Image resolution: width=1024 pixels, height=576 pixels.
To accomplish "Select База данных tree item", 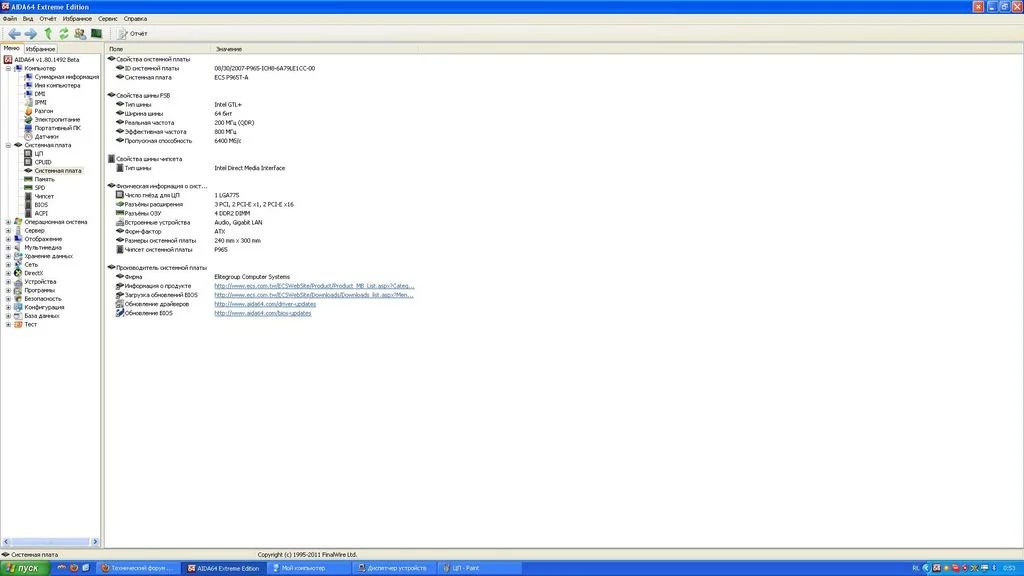I will tap(42, 315).
